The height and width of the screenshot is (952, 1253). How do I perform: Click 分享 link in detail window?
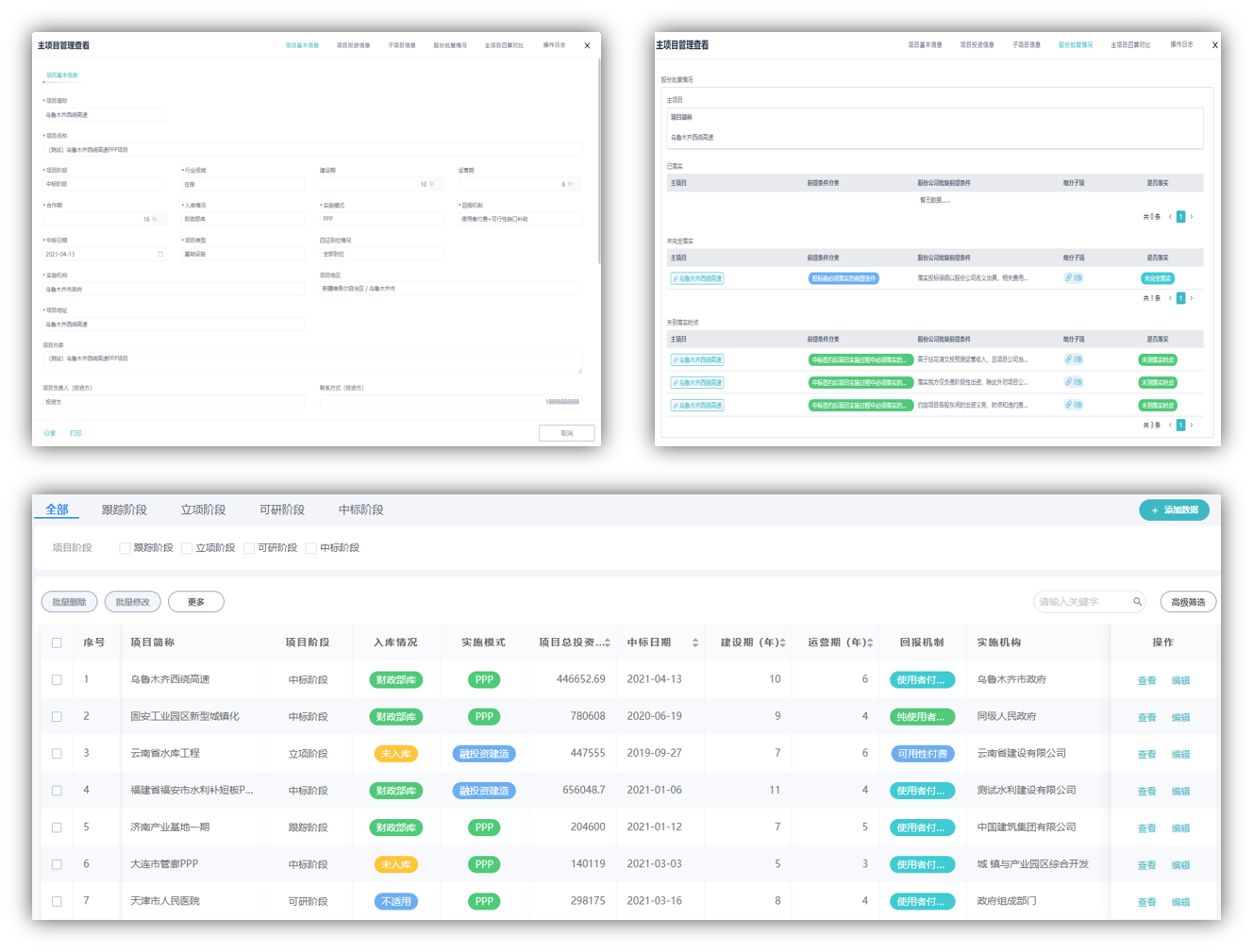(x=49, y=433)
